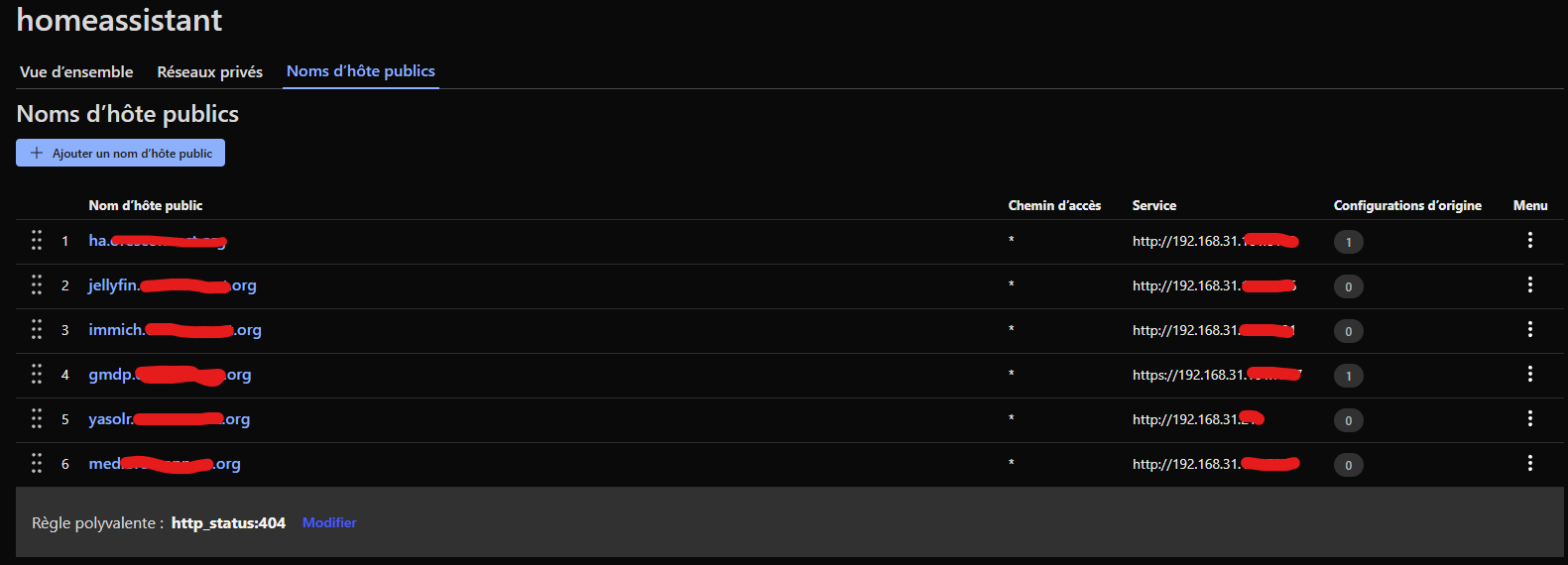Open three-dot menu for immich row
The image size is (1568, 565).
pyautogui.click(x=1530, y=330)
